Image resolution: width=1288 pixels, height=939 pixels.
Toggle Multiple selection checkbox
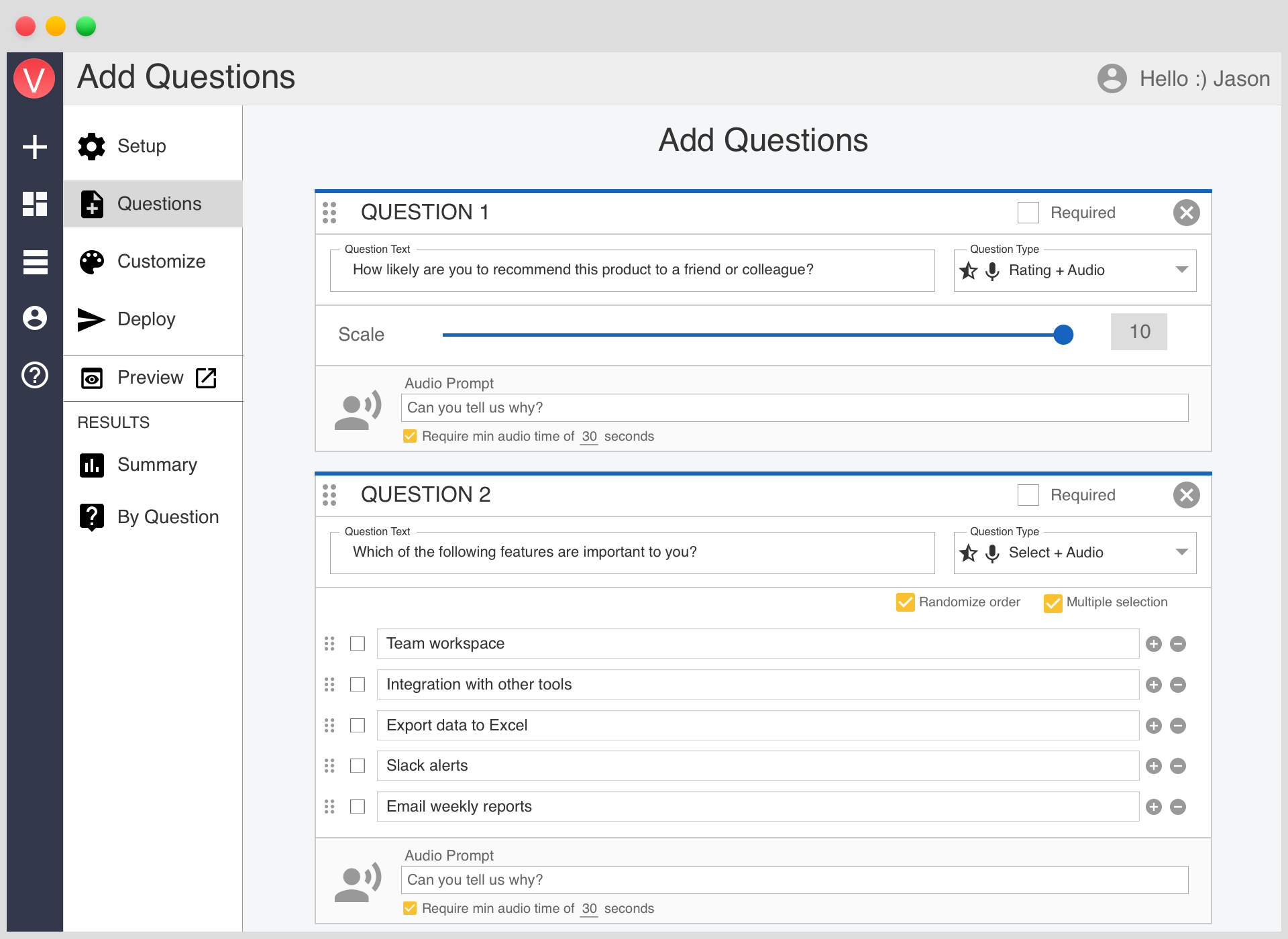1053,602
